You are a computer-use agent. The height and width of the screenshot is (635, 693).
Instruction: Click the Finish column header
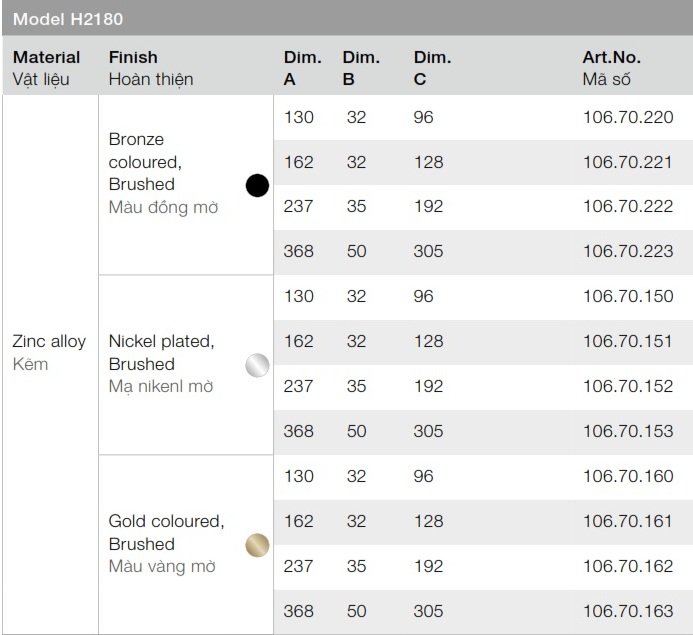point(151,67)
